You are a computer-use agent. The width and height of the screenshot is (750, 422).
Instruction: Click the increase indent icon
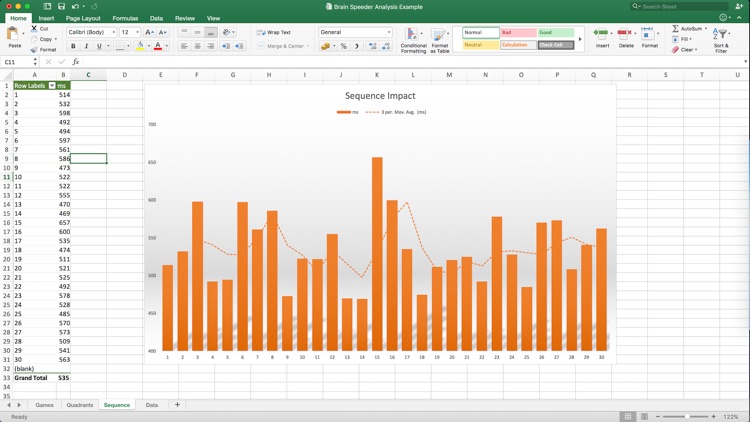pos(239,46)
